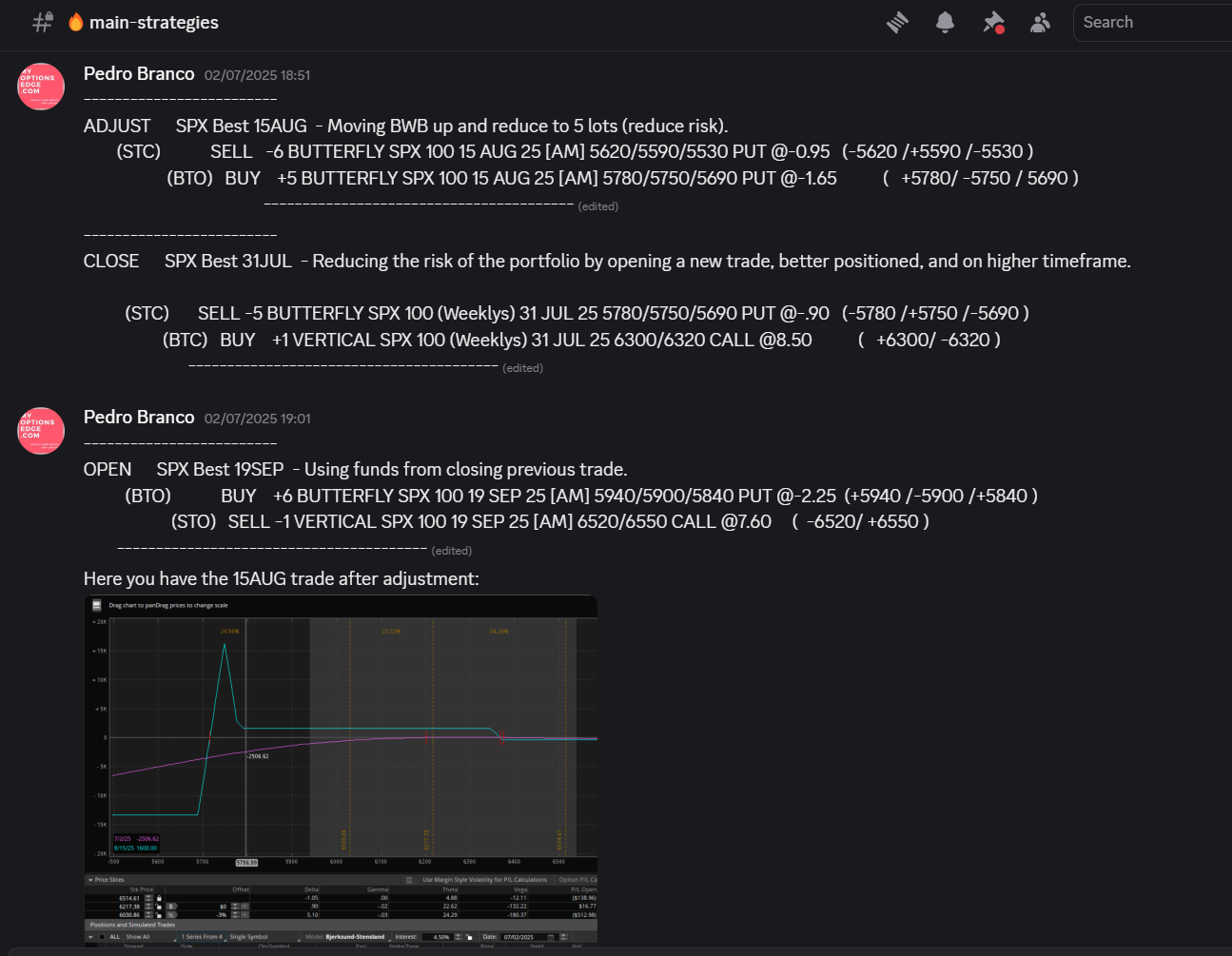
Task: Tick the ALL checkbox under Positions
Action: [x=103, y=937]
